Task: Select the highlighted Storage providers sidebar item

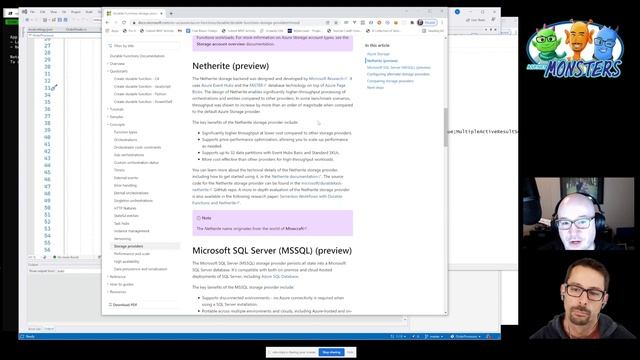Action: click(145, 246)
